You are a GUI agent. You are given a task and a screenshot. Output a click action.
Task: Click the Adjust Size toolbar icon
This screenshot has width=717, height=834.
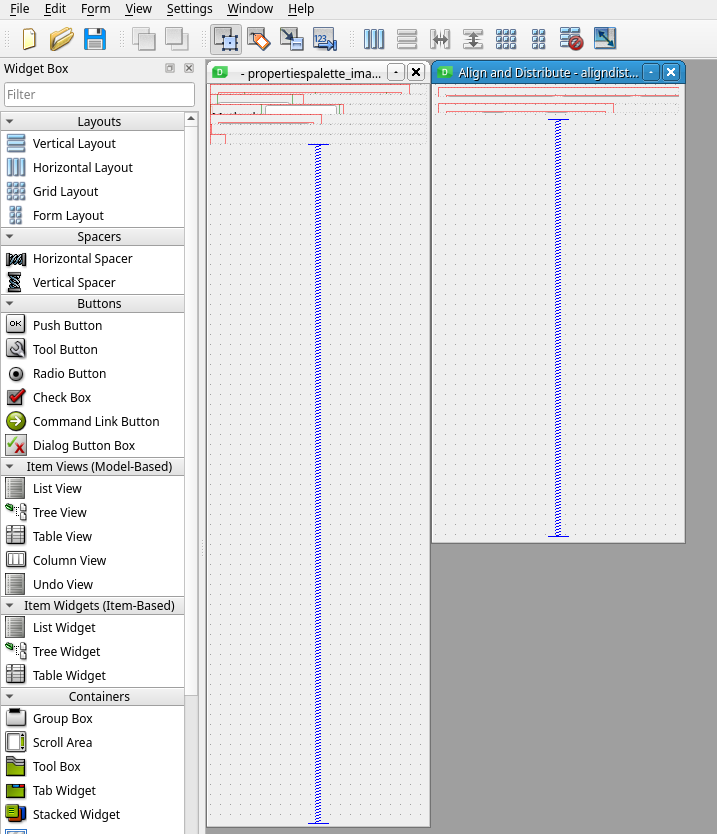(605, 39)
